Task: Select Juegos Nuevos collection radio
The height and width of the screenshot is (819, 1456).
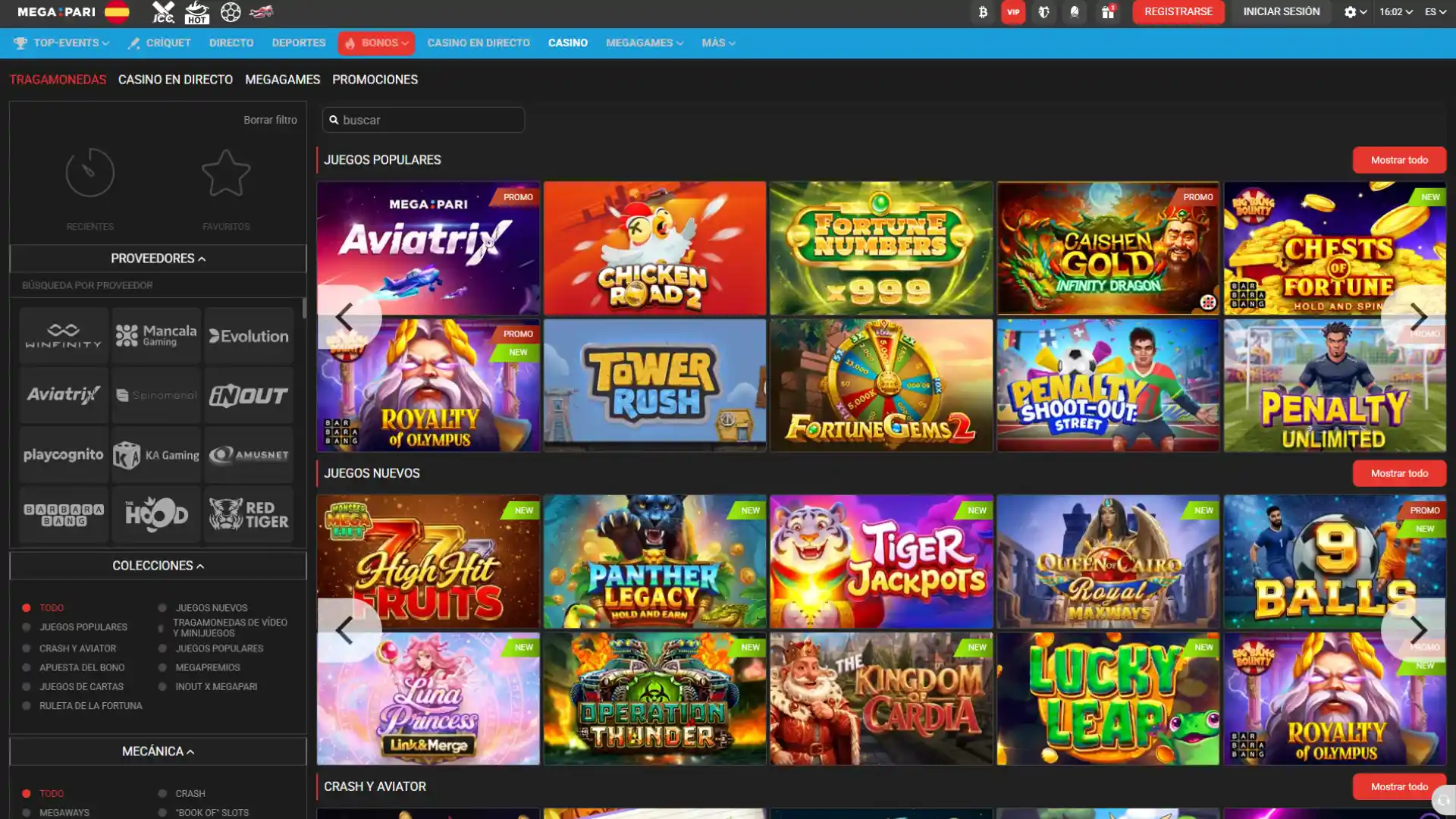Action: point(162,608)
